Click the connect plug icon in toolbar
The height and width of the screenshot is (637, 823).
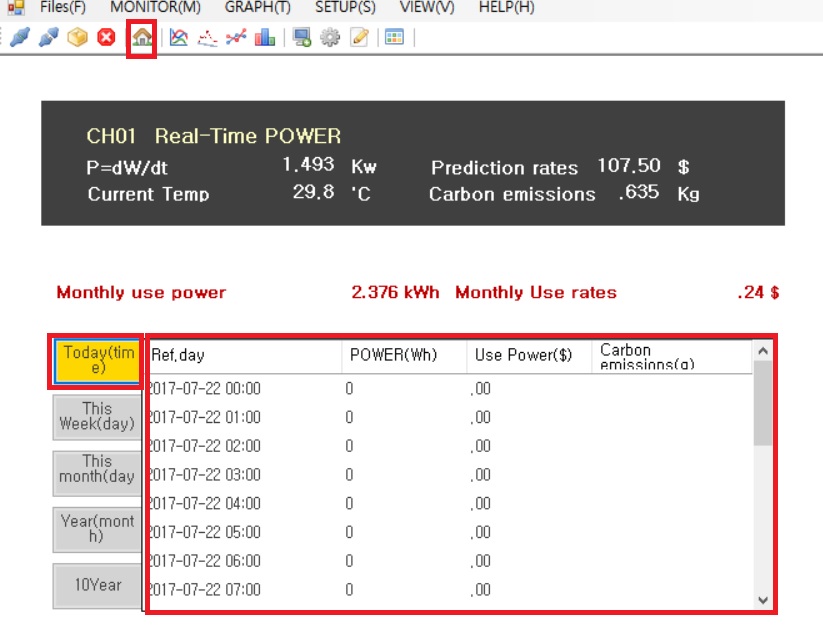(x=20, y=37)
